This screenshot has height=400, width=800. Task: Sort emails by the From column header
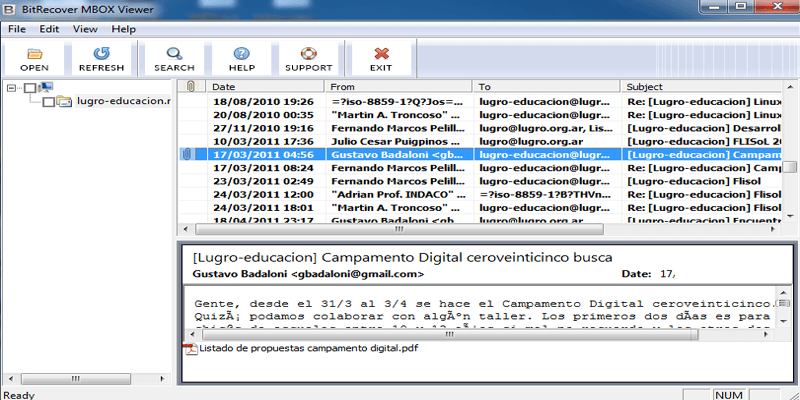pyautogui.click(x=399, y=86)
